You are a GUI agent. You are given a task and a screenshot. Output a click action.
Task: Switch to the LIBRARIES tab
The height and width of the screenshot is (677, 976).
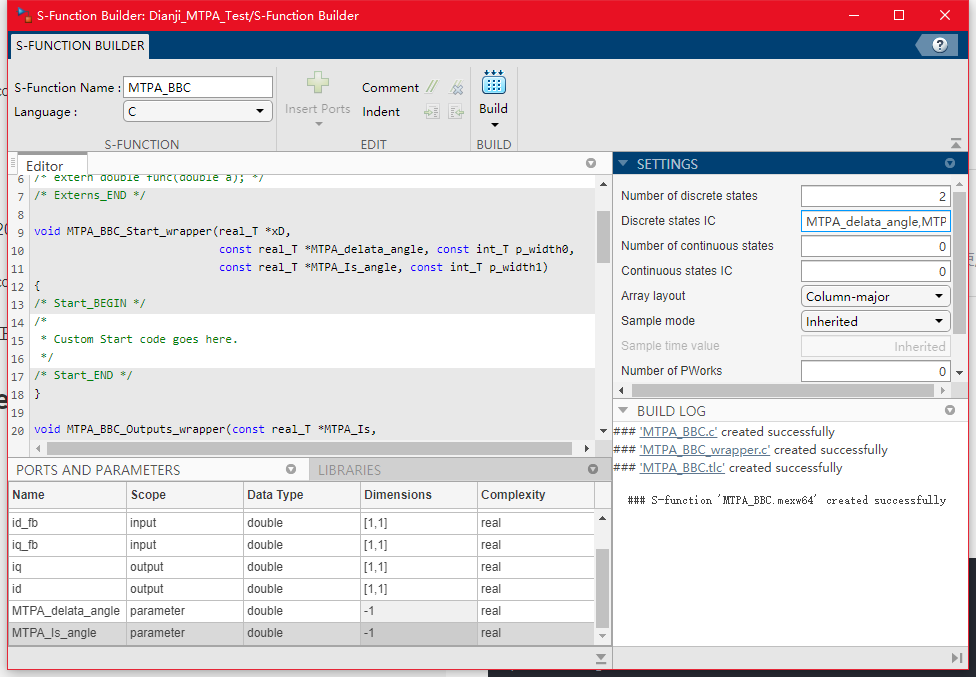350,470
